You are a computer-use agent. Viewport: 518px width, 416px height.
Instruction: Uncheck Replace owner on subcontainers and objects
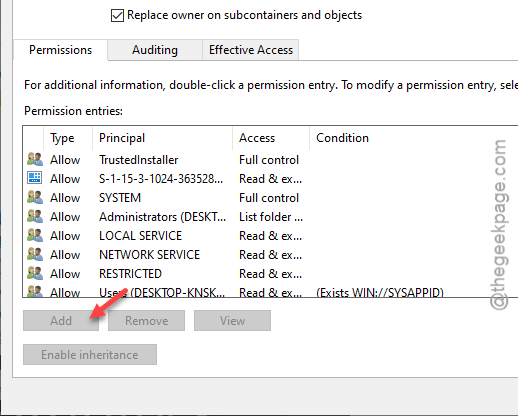[x=117, y=15]
